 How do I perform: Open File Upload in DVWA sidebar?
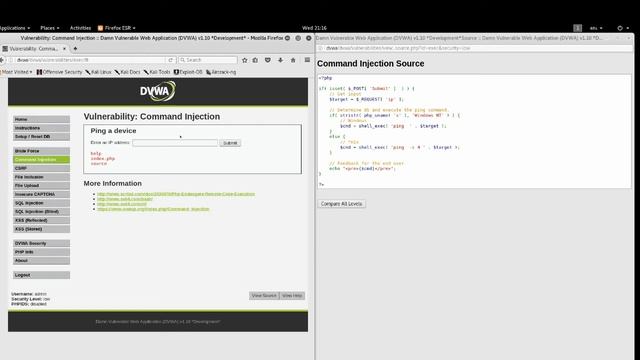click(x=41, y=185)
